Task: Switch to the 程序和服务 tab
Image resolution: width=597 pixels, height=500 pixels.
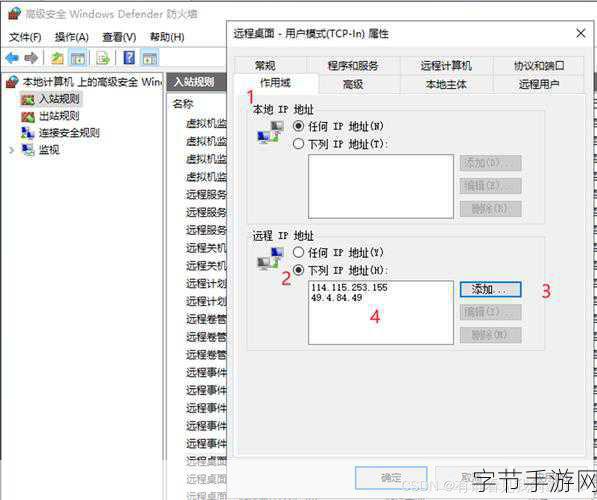Action: [353, 65]
